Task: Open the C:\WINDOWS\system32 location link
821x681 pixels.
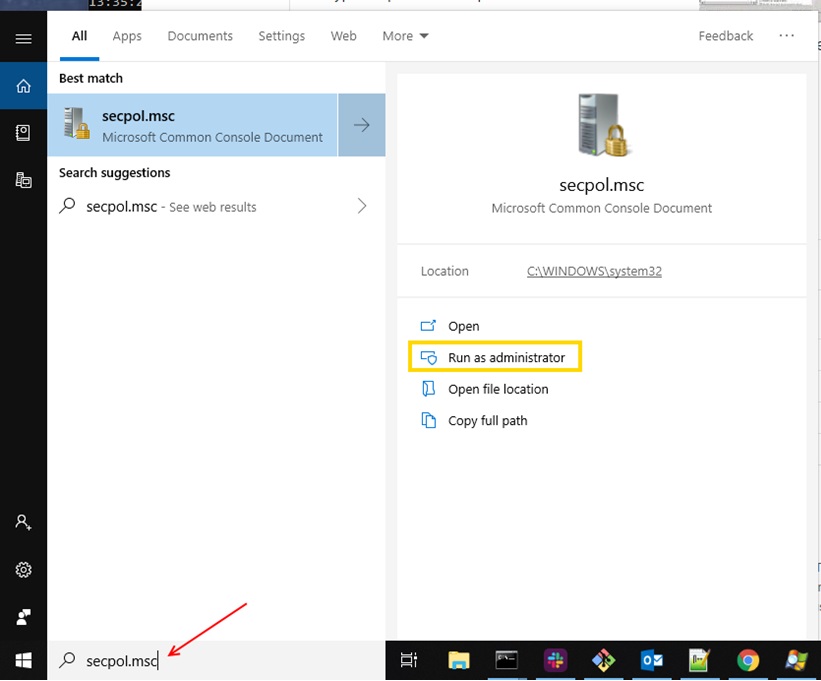Action: click(594, 271)
